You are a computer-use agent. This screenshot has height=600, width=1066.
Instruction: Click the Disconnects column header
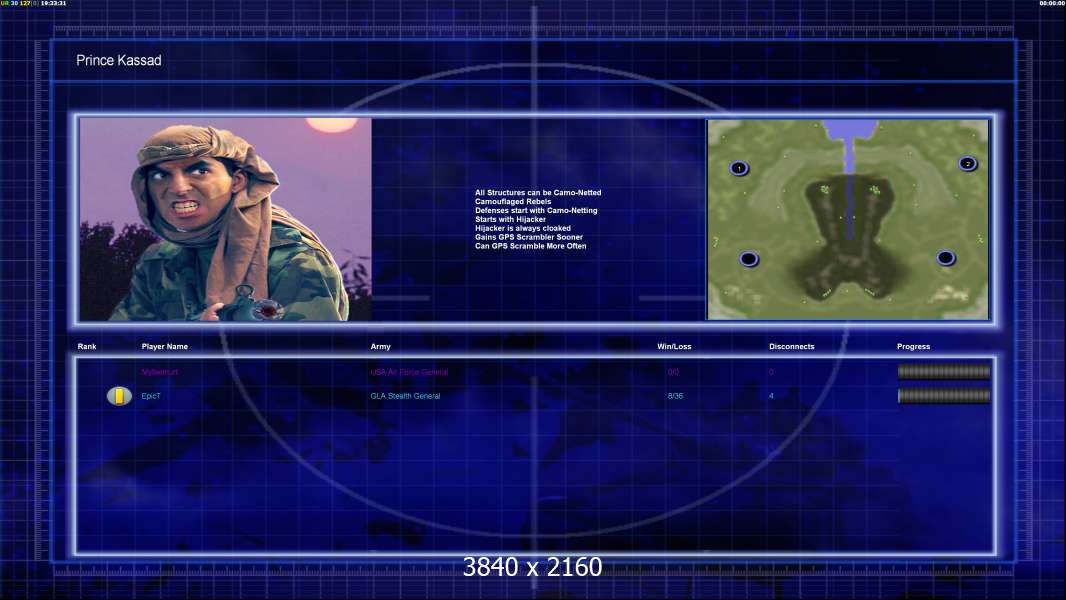[x=791, y=347]
